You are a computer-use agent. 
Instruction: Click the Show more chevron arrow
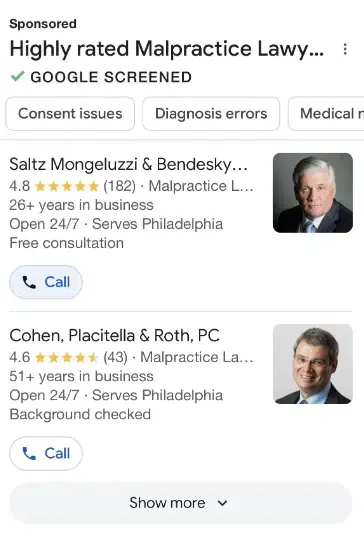pyautogui.click(x=223, y=503)
